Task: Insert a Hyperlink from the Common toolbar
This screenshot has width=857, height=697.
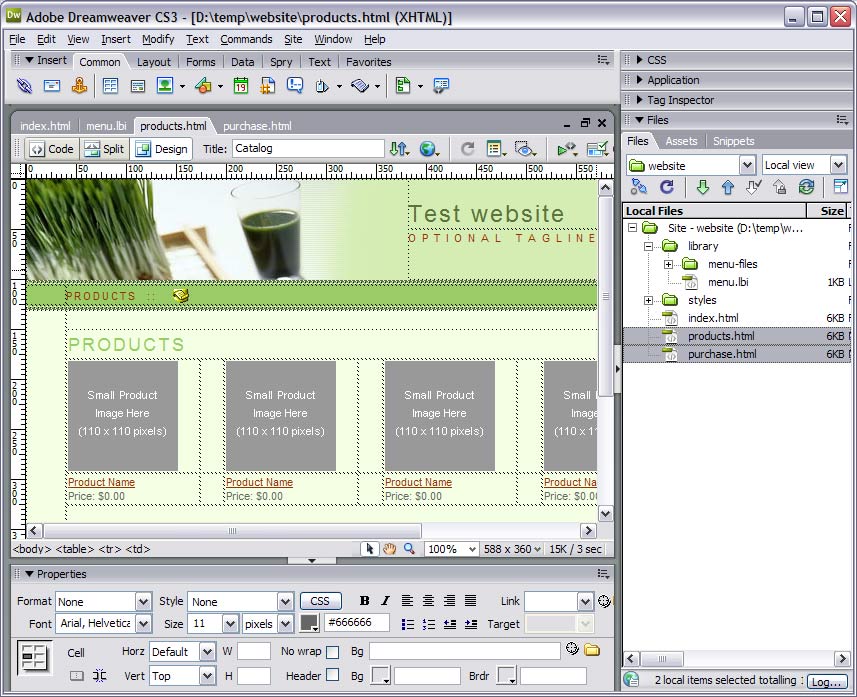Action: [24, 86]
